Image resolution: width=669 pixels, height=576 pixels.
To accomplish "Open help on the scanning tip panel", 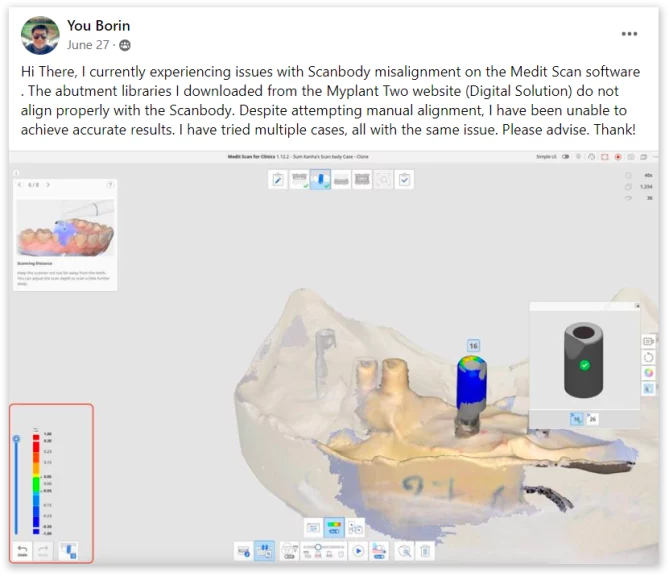I will coord(110,185).
